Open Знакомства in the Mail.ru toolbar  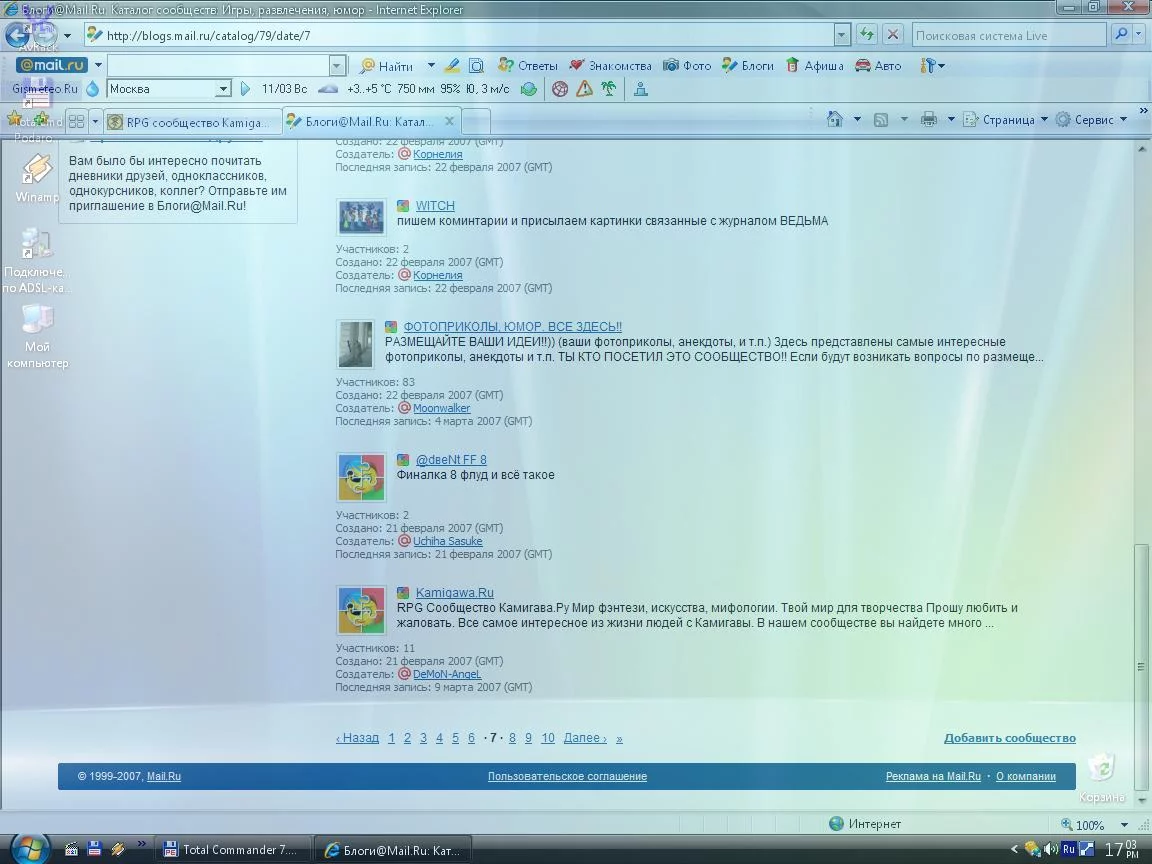point(611,66)
